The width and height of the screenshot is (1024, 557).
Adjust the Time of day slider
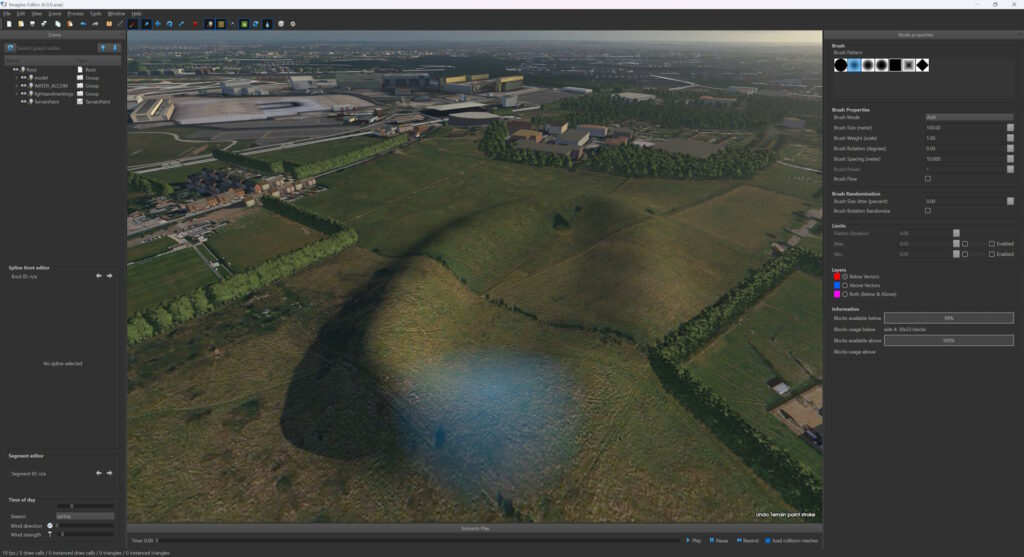pyautogui.click(x=85, y=506)
